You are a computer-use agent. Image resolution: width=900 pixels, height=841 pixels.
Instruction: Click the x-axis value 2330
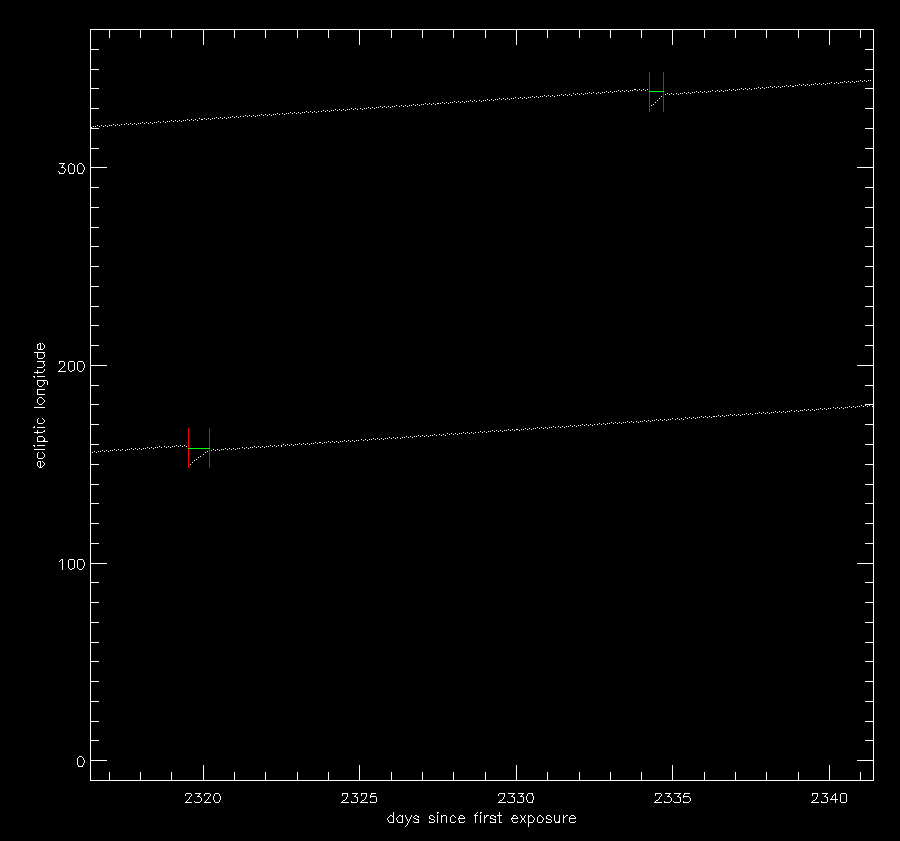click(516, 798)
